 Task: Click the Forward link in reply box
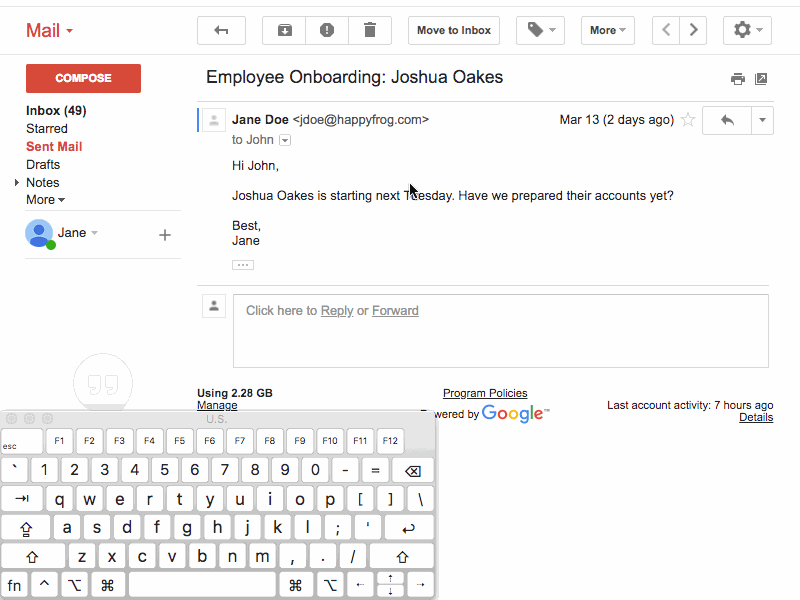(395, 311)
